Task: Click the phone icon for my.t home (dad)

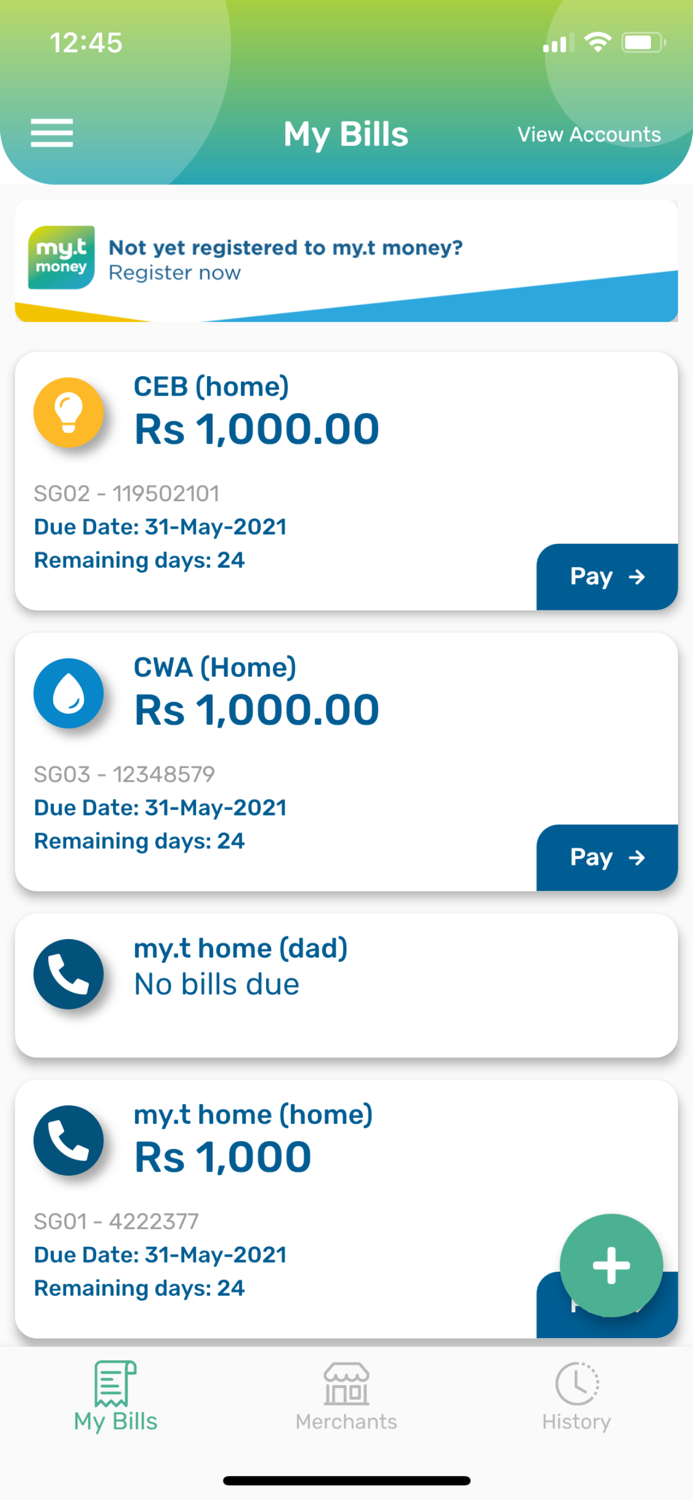Action: point(69,972)
